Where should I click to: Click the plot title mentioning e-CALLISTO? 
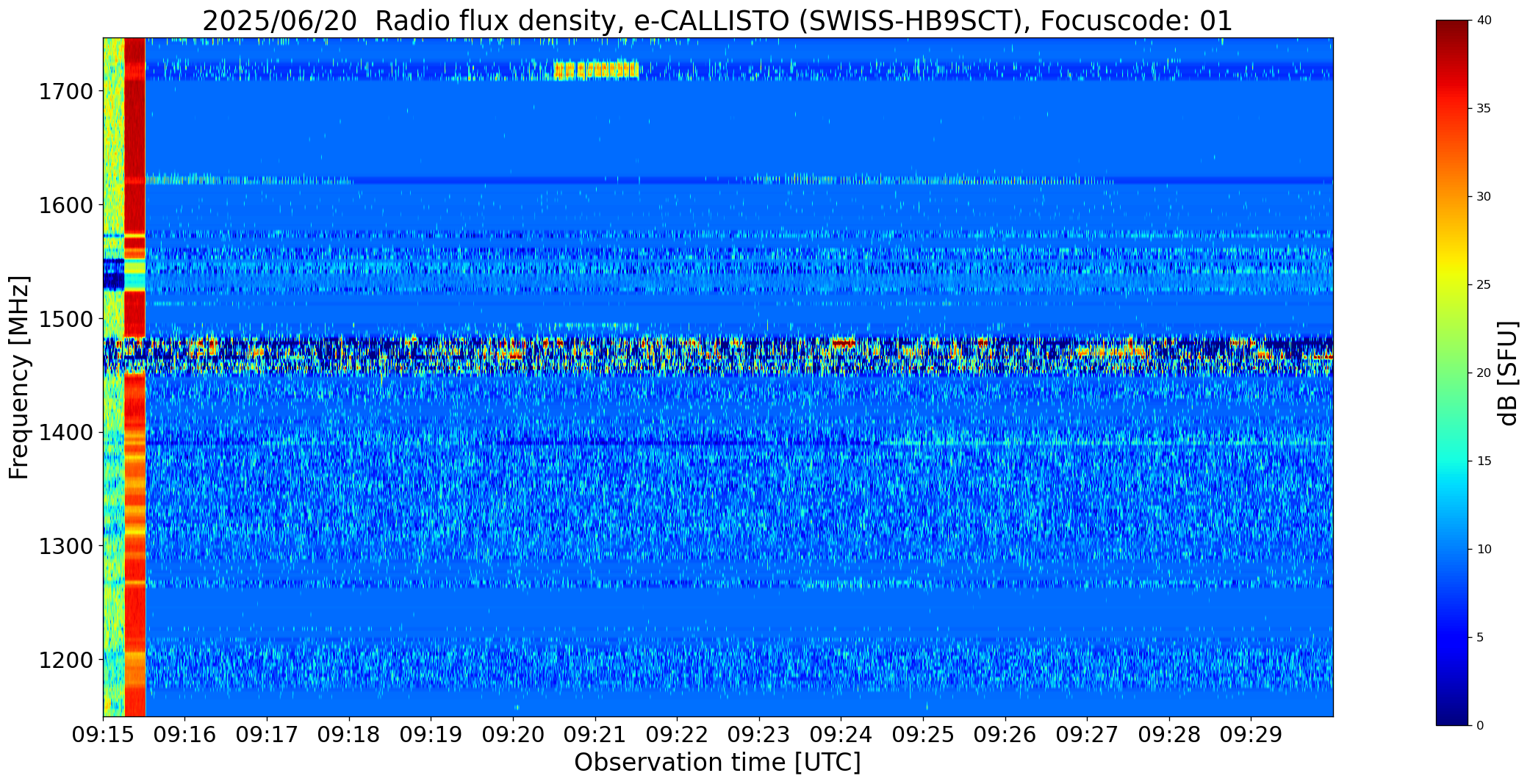tap(717, 21)
